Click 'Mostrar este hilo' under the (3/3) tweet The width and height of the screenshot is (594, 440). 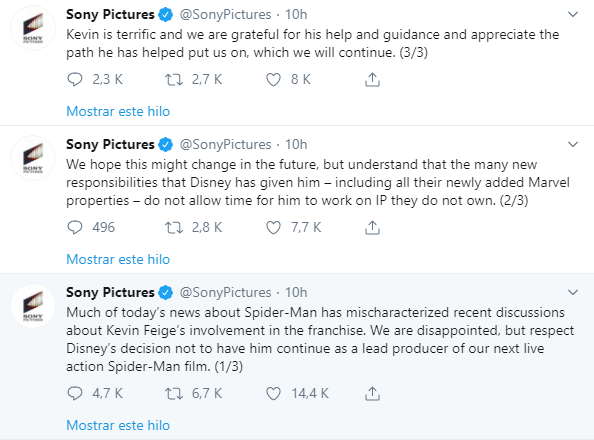coord(118,111)
